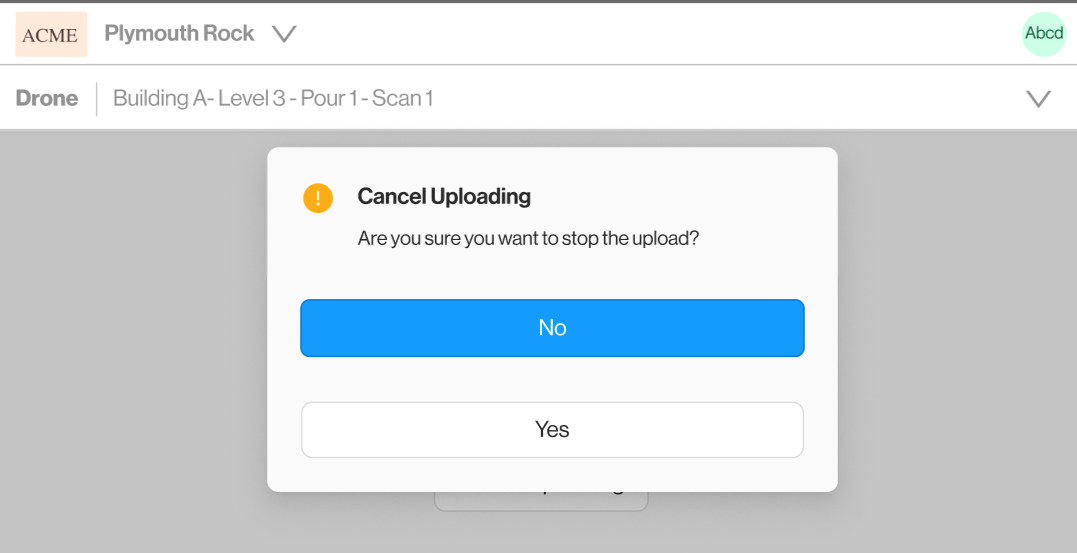Click the ACME company logo
Screen dimensions: 1077x553
pos(51,34)
